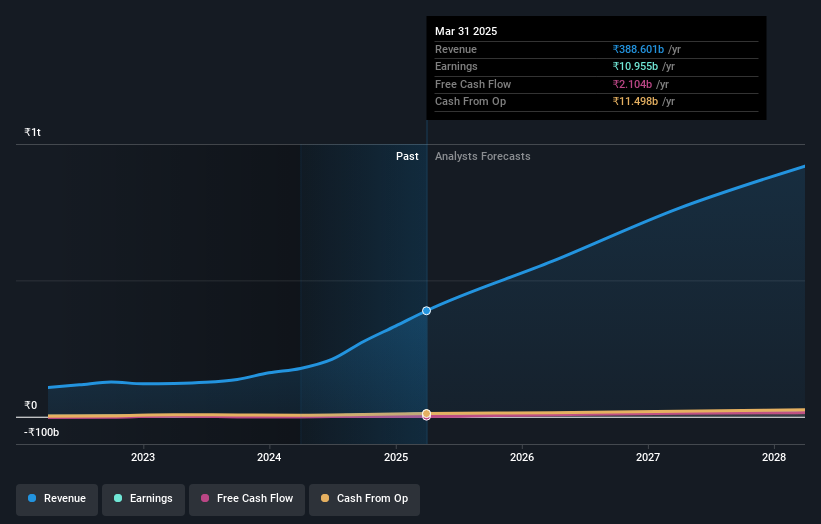This screenshot has height=524, width=821.
Task: Click the 2027 x-axis label
Action: 648,457
